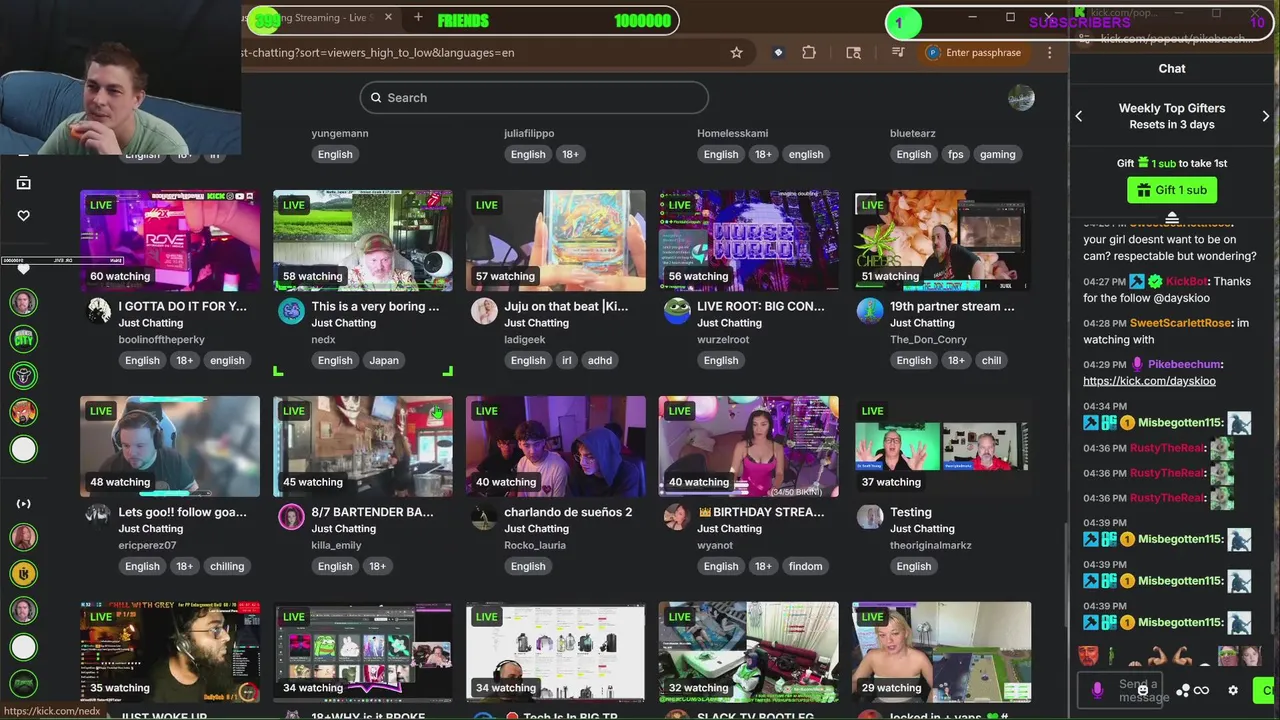This screenshot has width=1280, height=720.
Task: Click the killa_emily channel avatar
Action: coord(291,517)
